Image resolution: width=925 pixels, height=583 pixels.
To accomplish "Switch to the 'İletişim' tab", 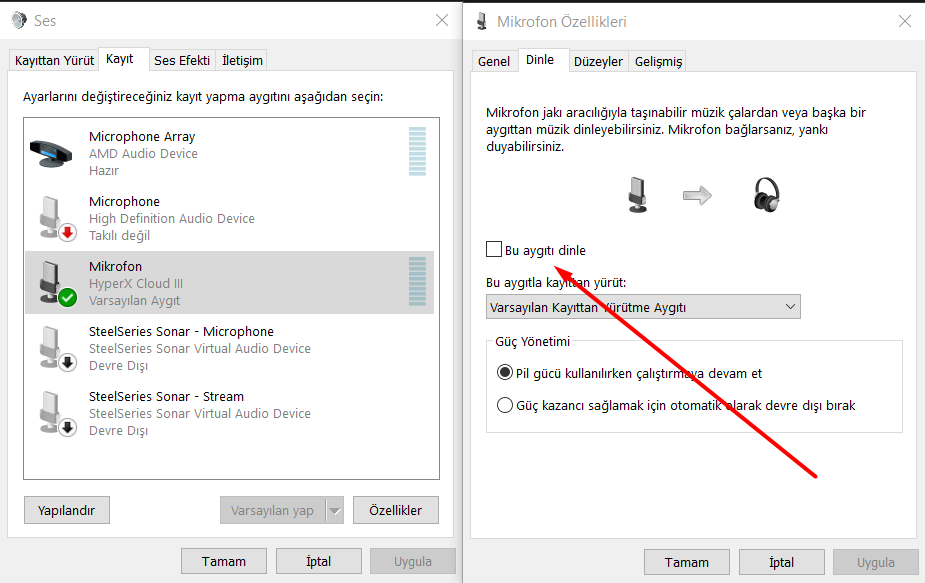I will 242,61.
